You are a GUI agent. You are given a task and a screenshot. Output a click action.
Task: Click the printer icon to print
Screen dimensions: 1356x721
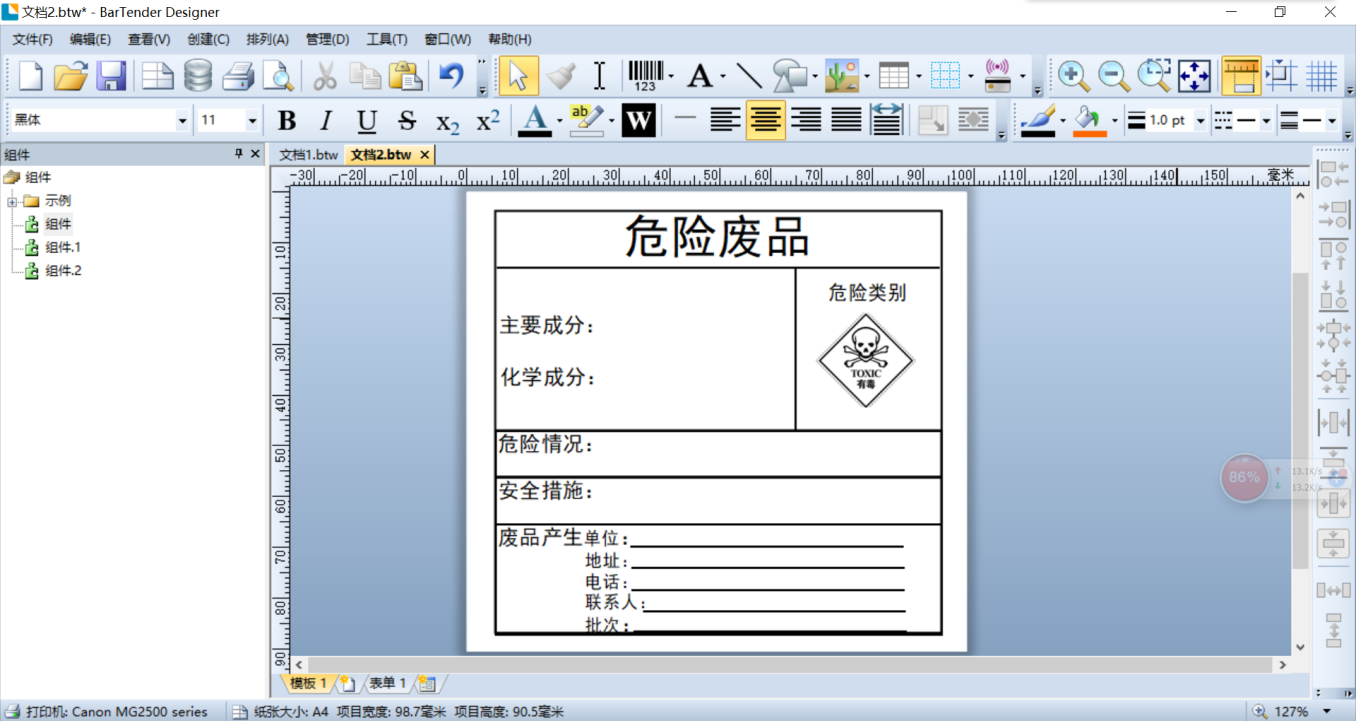tap(238, 76)
